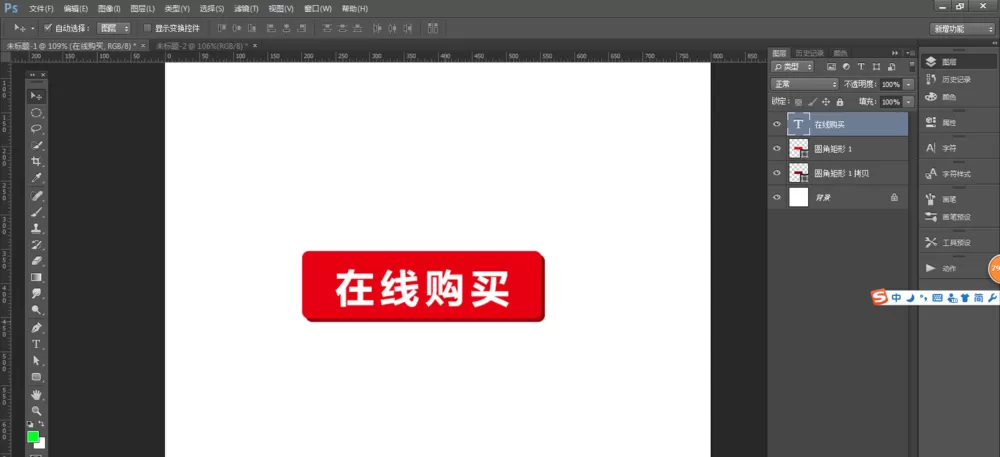Viewport: 1000px width, 457px height.
Task: Swap foreground and background colors
Action: (41, 424)
